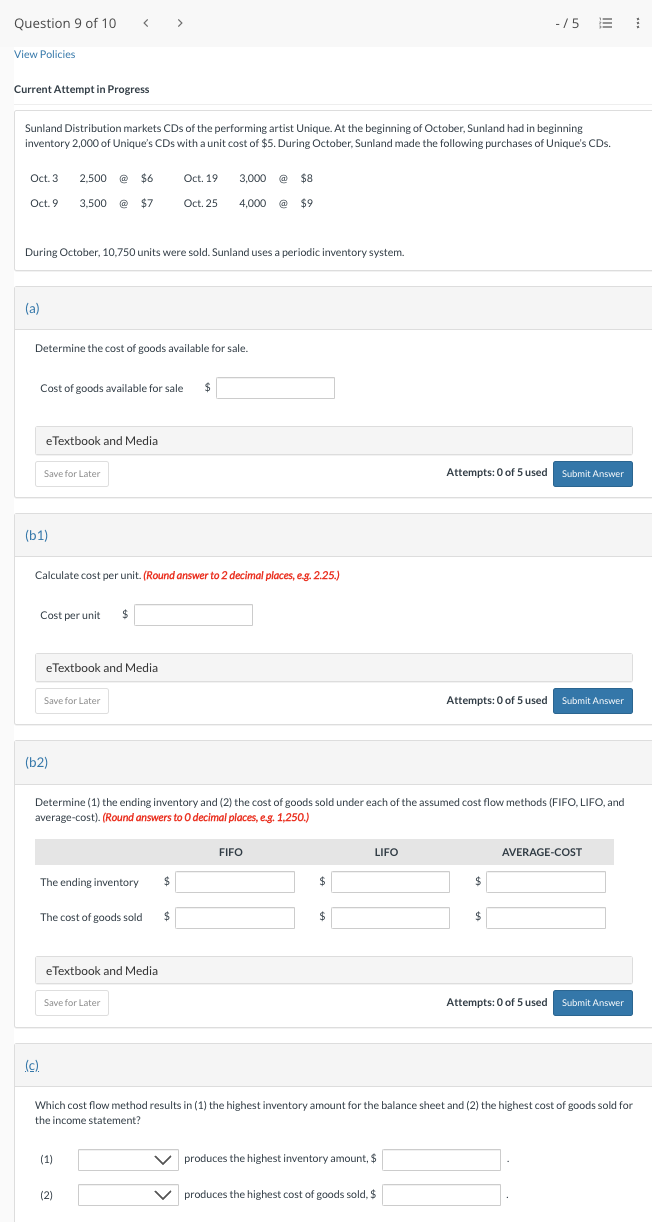Expand eTextbook and Media in part (b1)
This screenshot has height=1222, width=652.
point(334,667)
